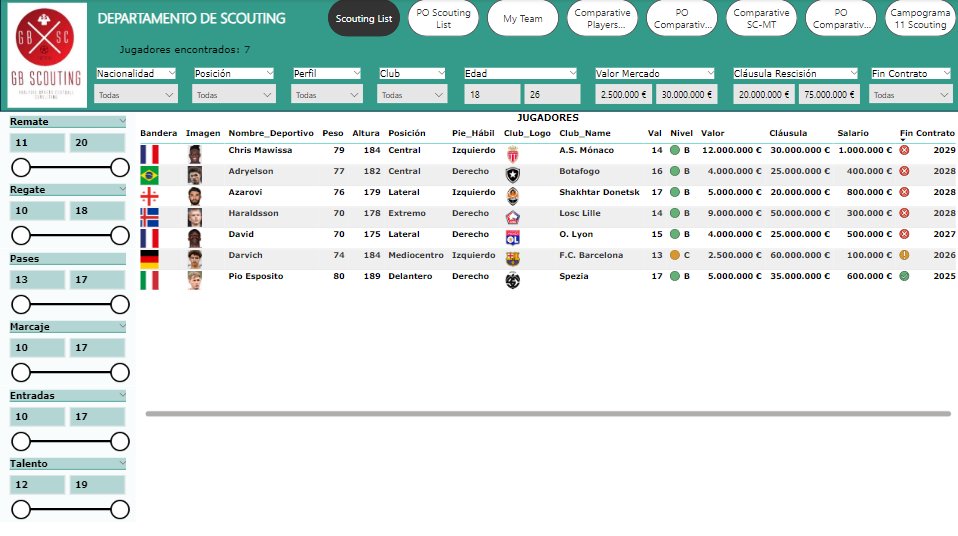
Task: Click the Germany flag in Darvich row
Action: (x=149, y=259)
